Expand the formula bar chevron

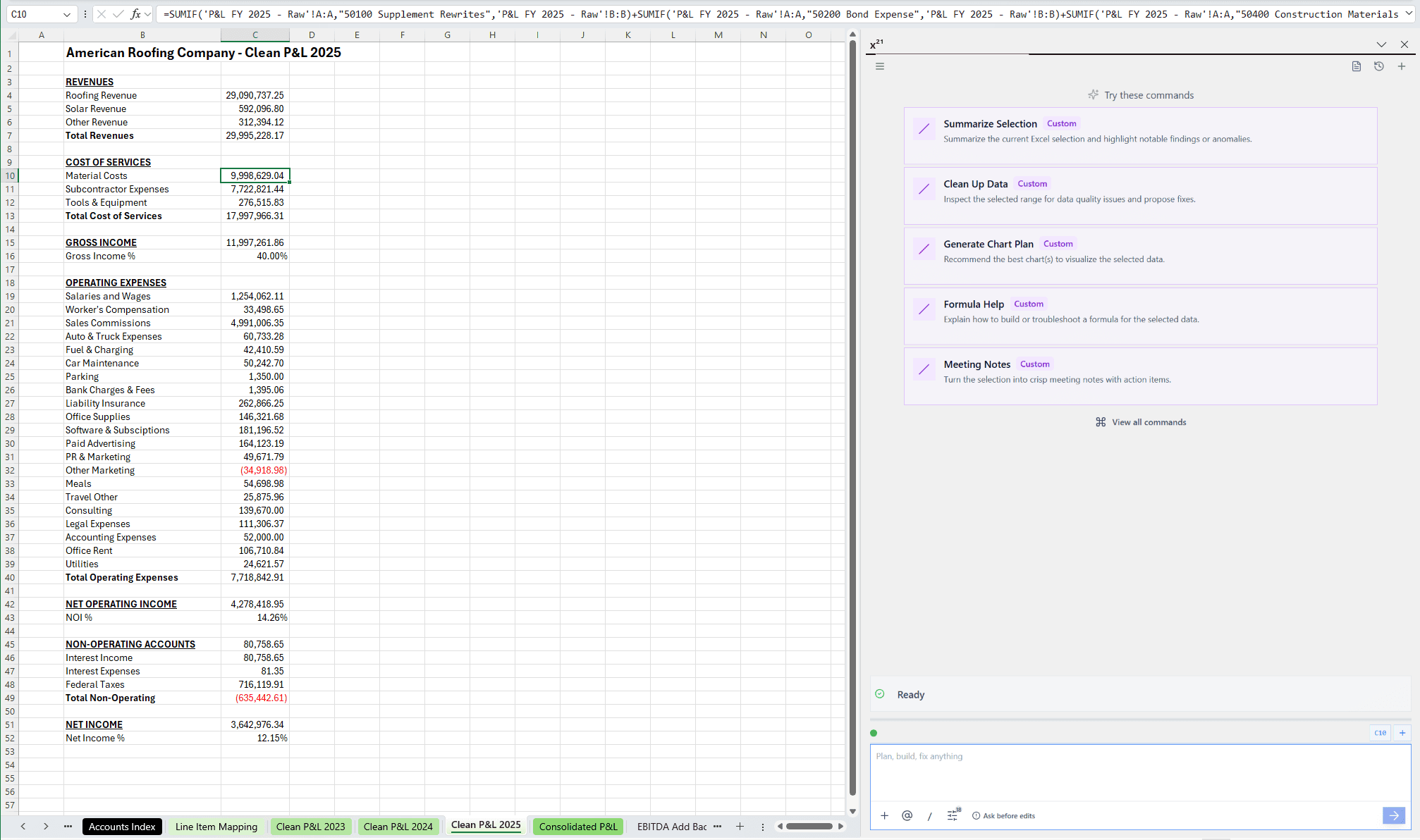tap(1409, 13)
